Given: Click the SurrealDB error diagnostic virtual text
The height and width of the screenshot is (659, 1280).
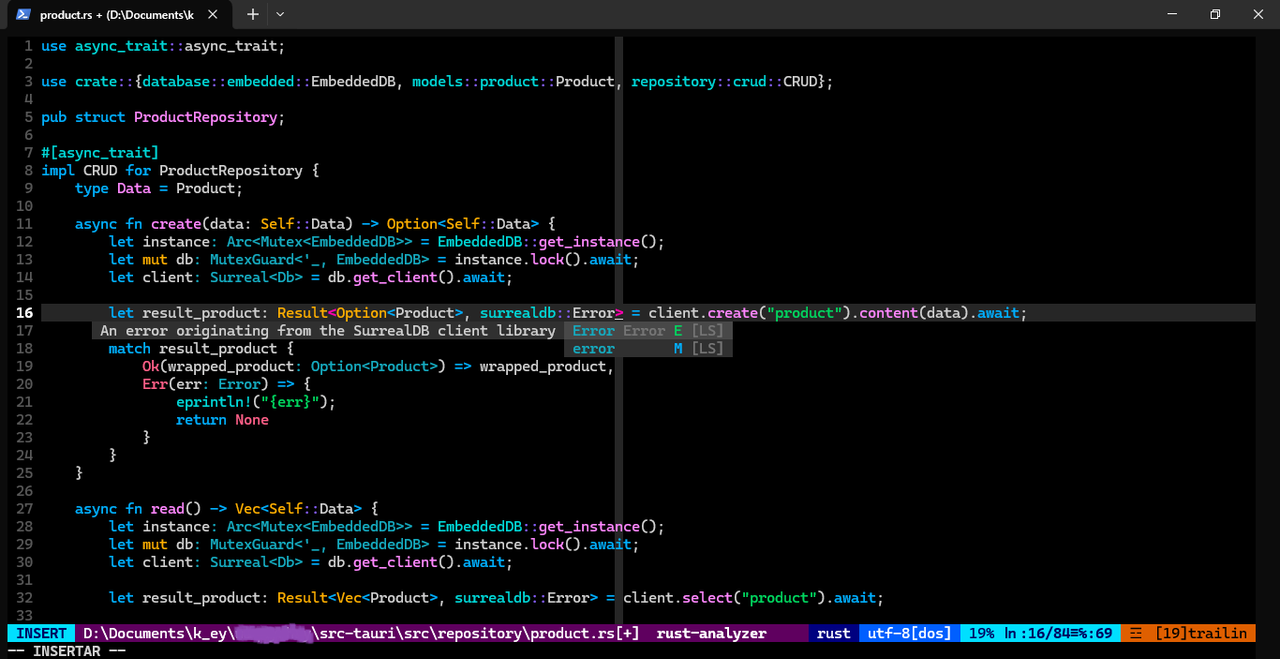Looking at the screenshot, I should coord(330,330).
